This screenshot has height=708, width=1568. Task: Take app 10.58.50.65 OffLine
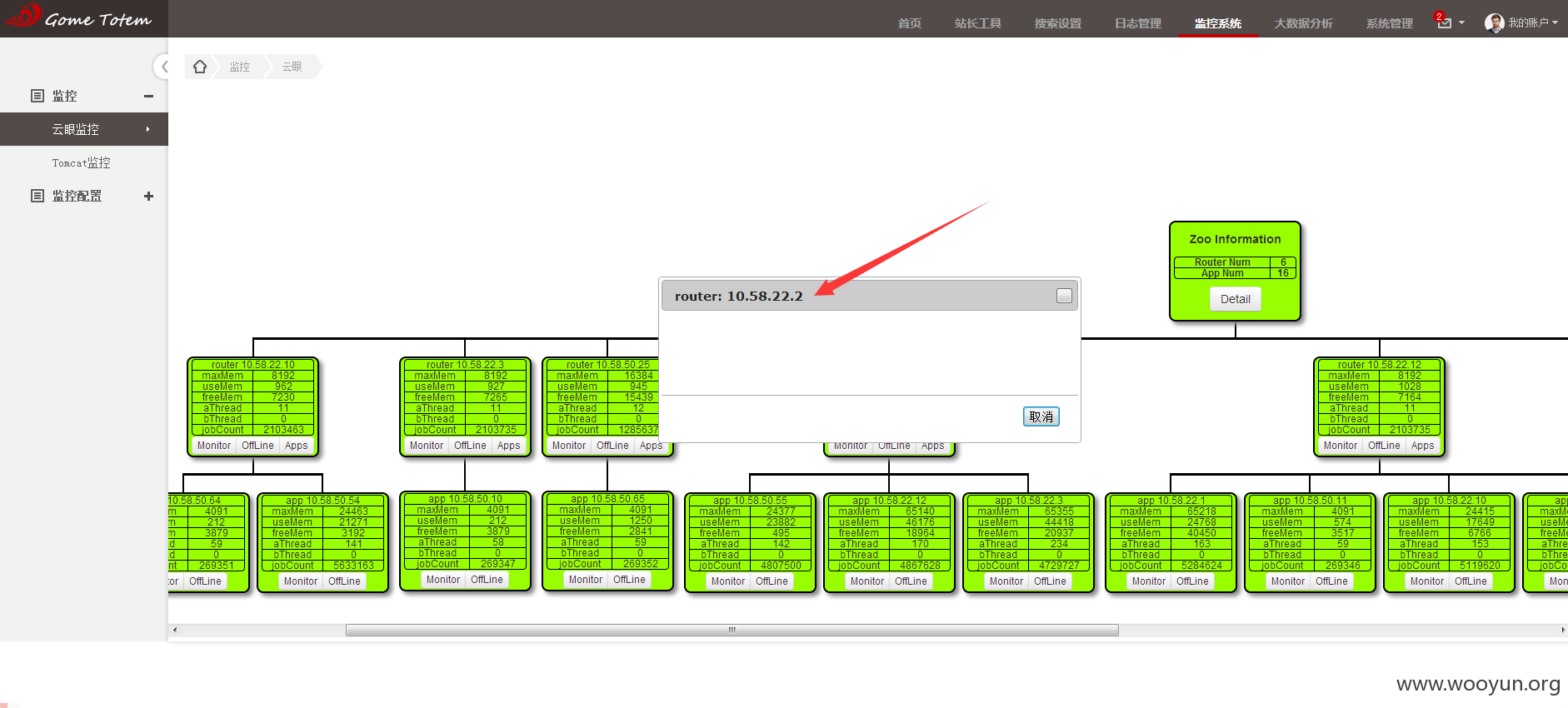pyautogui.click(x=629, y=580)
